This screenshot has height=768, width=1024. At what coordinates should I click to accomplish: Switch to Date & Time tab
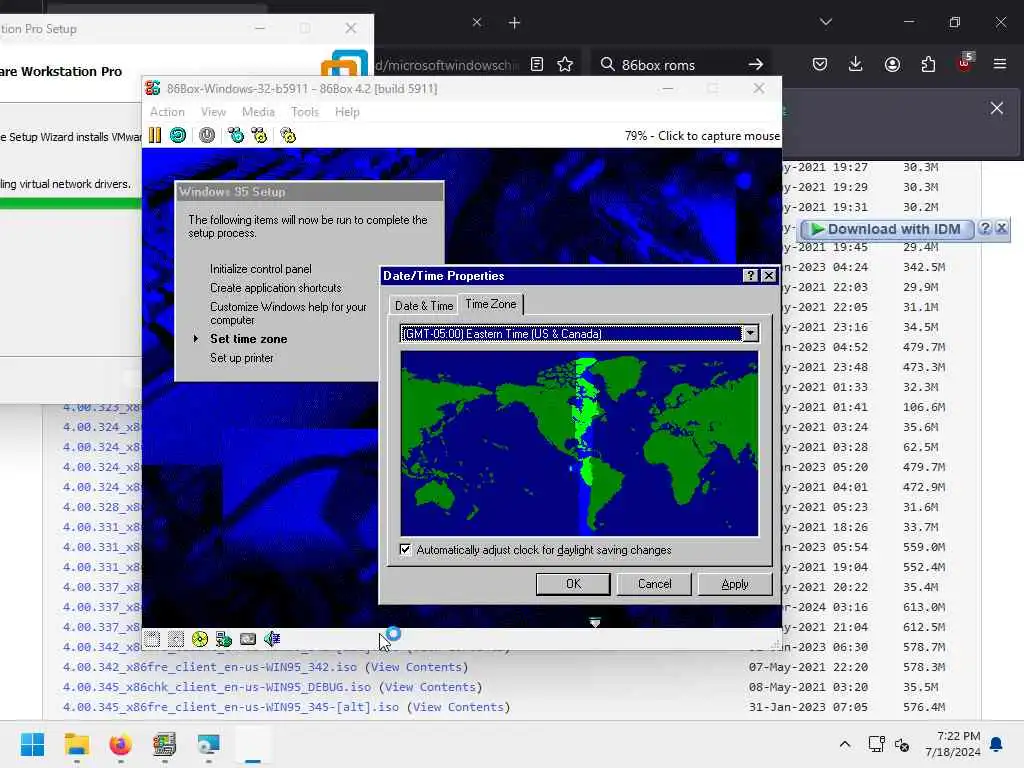(x=424, y=306)
